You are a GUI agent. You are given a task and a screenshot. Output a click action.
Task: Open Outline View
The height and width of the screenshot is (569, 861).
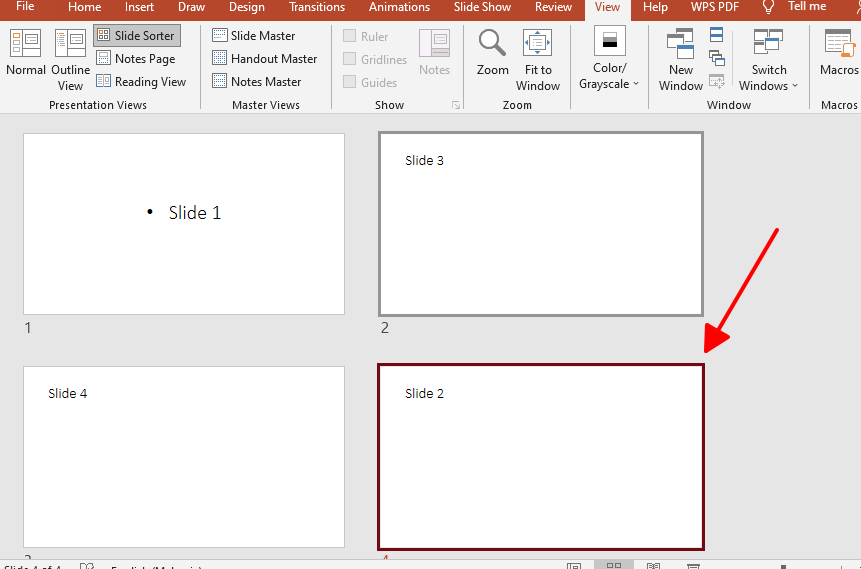click(70, 59)
